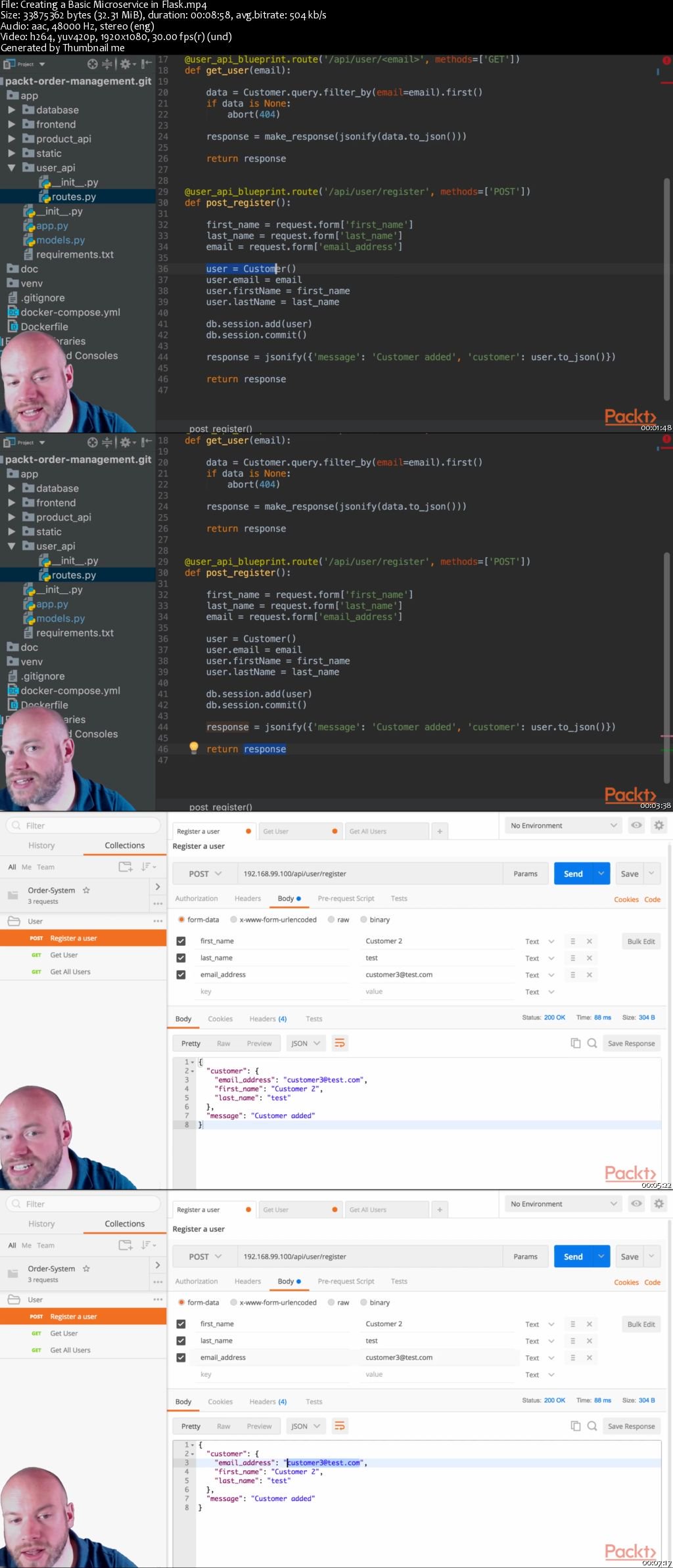673x1568 pixels.
Task: Select binary radio in 00:05:22 frame
Action: (363, 920)
